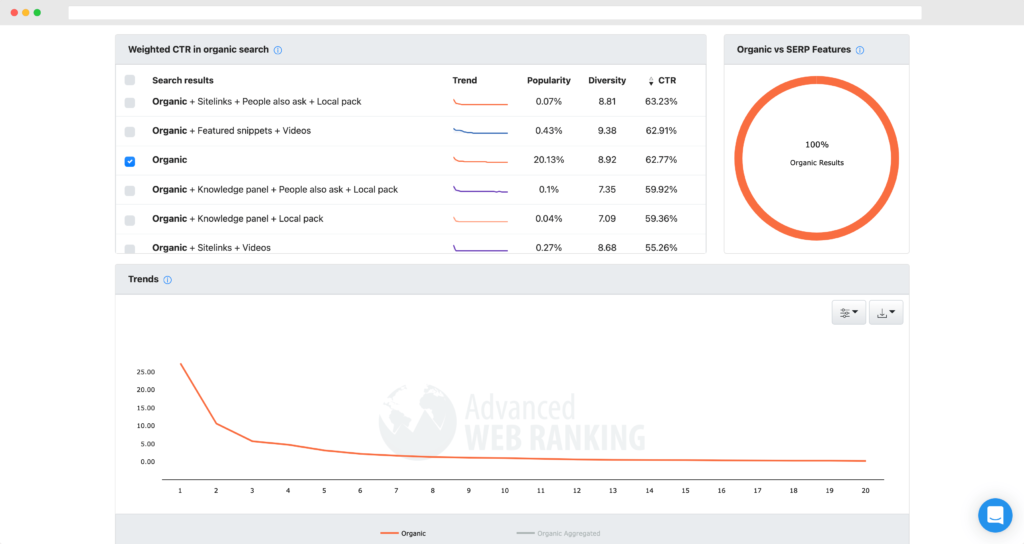Check Organic + Sitelinks + Videos row
This screenshot has width=1024, height=544.
[130, 249]
